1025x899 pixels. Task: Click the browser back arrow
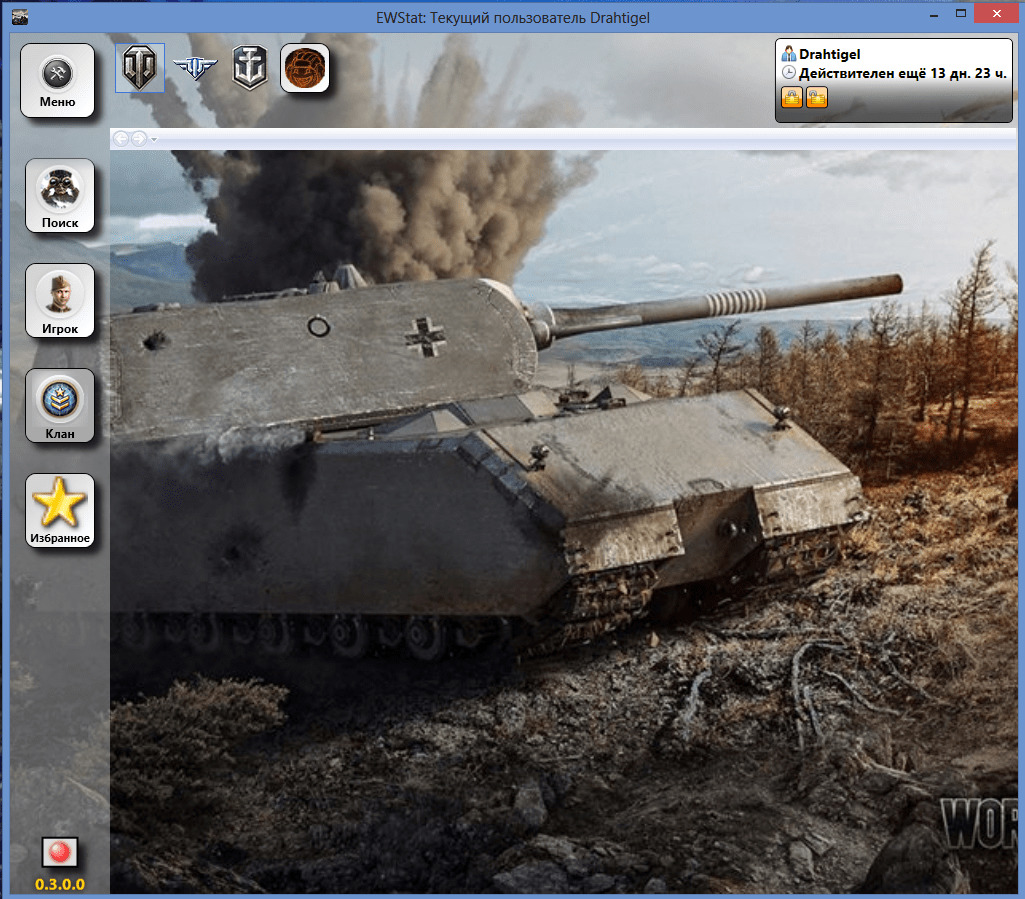(x=121, y=139)
